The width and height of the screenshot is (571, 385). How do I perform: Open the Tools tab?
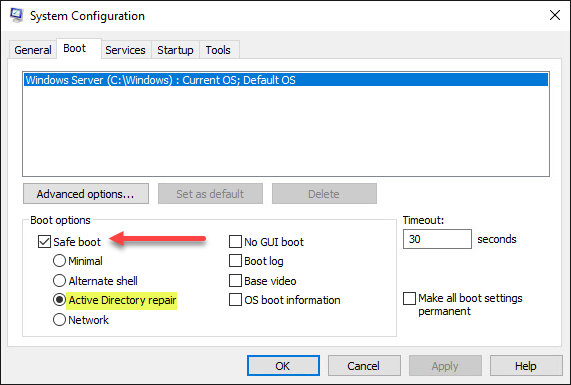coord(218,50)
